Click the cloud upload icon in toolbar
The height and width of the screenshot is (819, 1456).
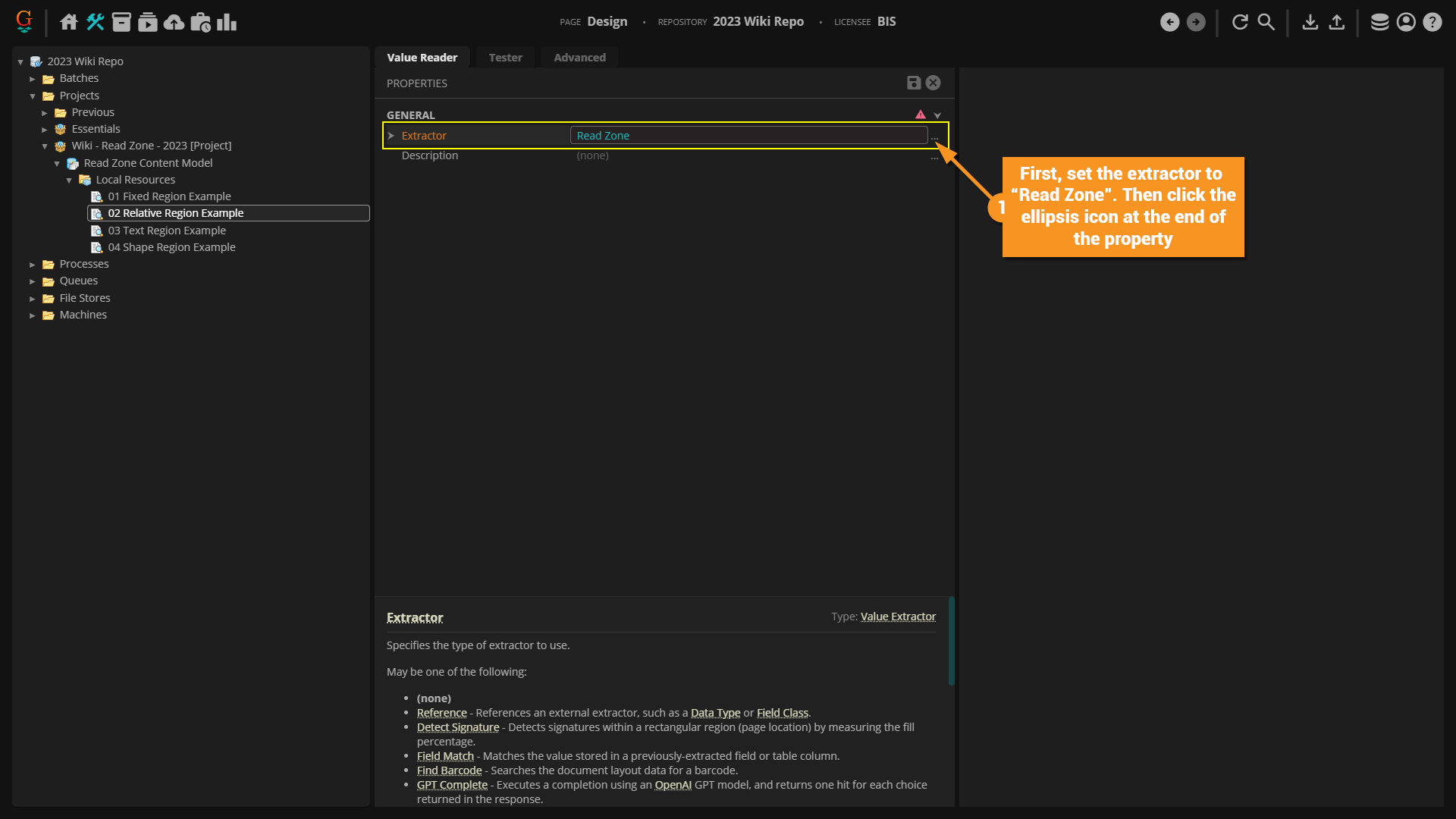coord(174,22)
